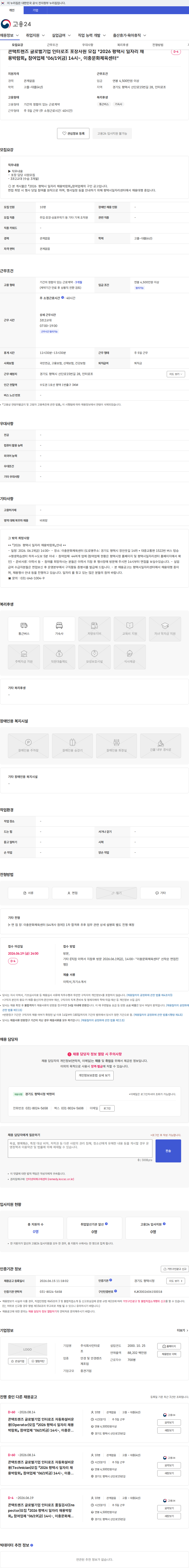Click the 고용24 입사지원 불가능 button
189x1568 pixels.
[112, 133]
